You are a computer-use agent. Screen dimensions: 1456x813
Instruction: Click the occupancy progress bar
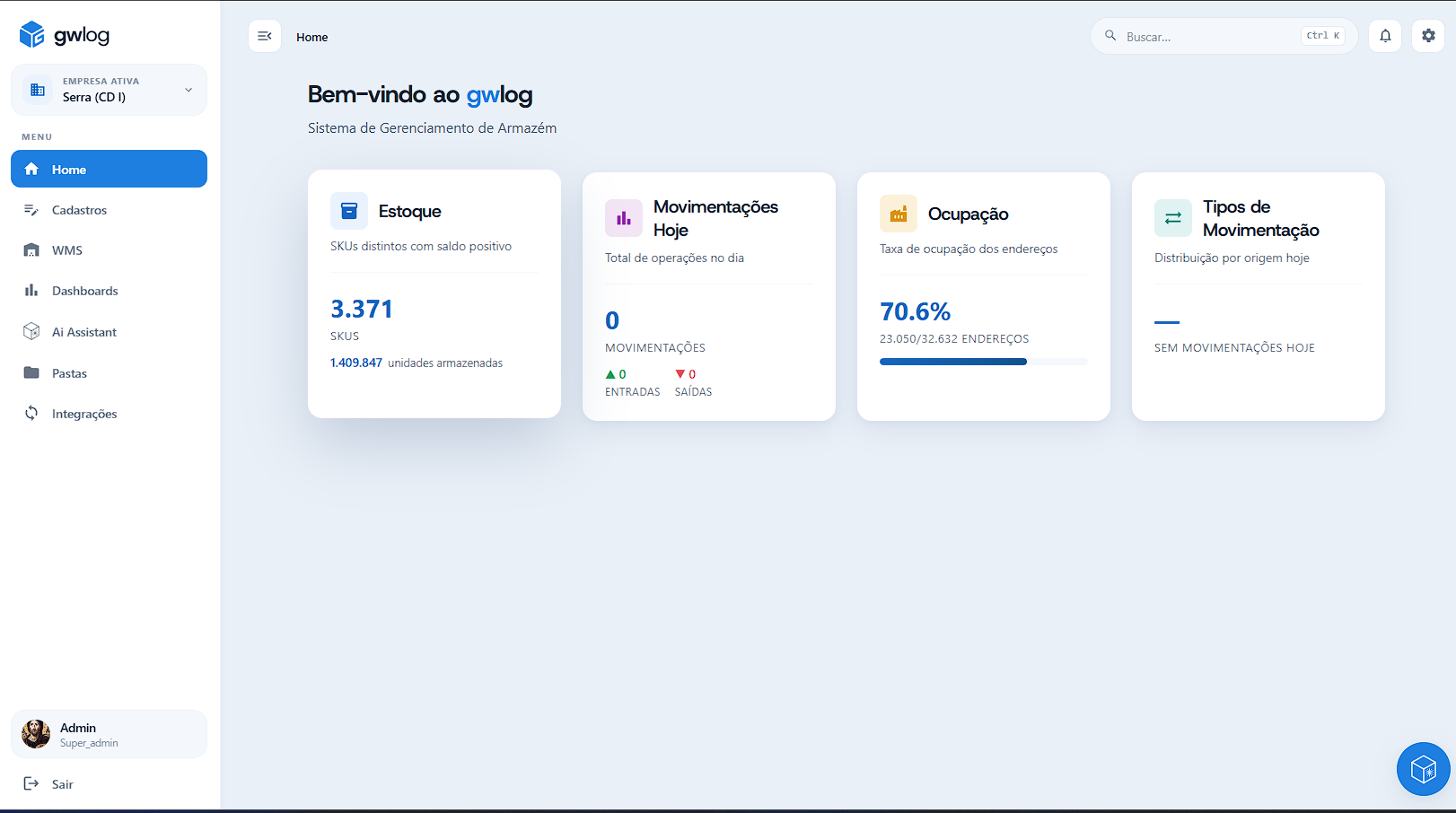point(984,362)
